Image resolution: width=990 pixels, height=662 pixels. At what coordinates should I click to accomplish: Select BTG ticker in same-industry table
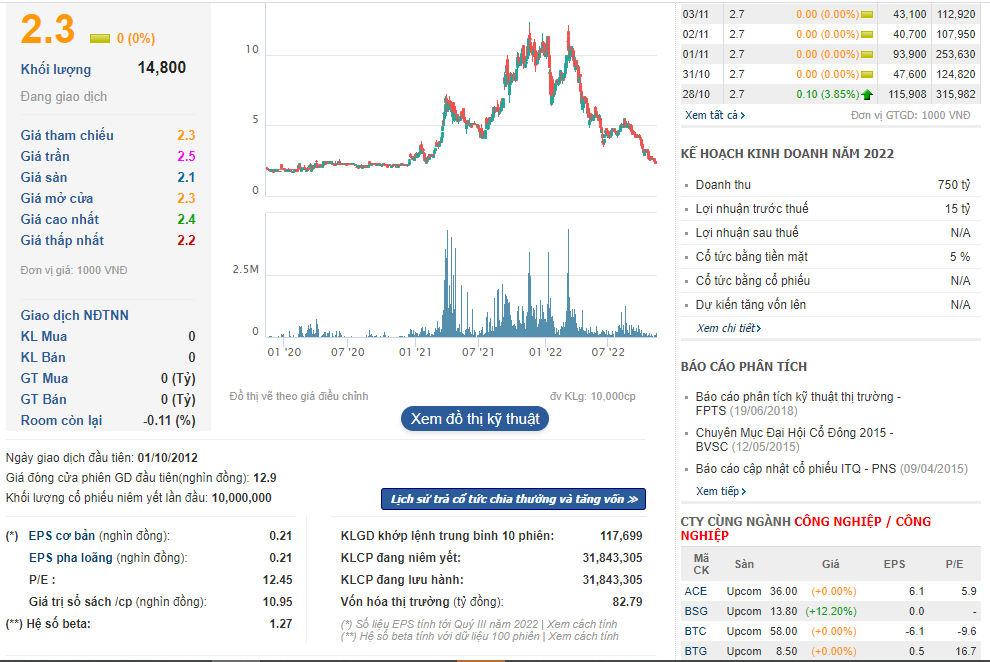click(x=696, y=651)
